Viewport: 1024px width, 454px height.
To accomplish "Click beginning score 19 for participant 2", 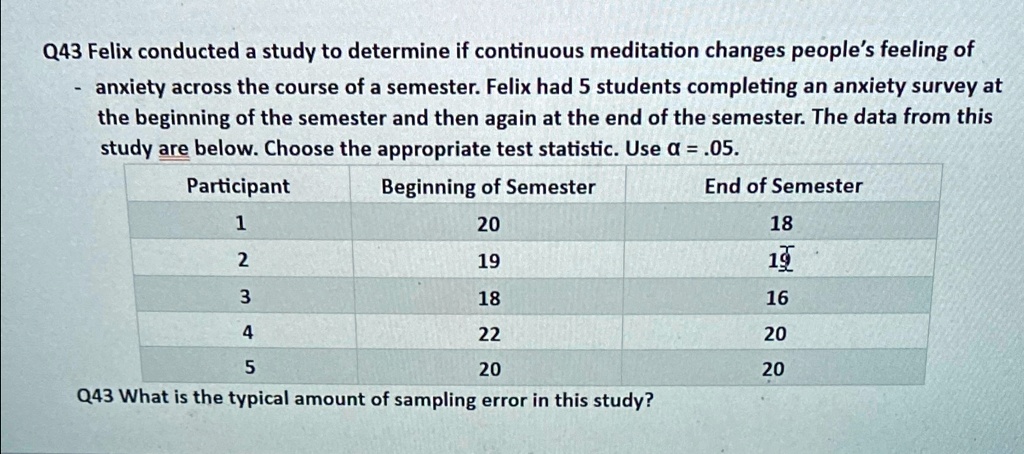I will [488, 262].
